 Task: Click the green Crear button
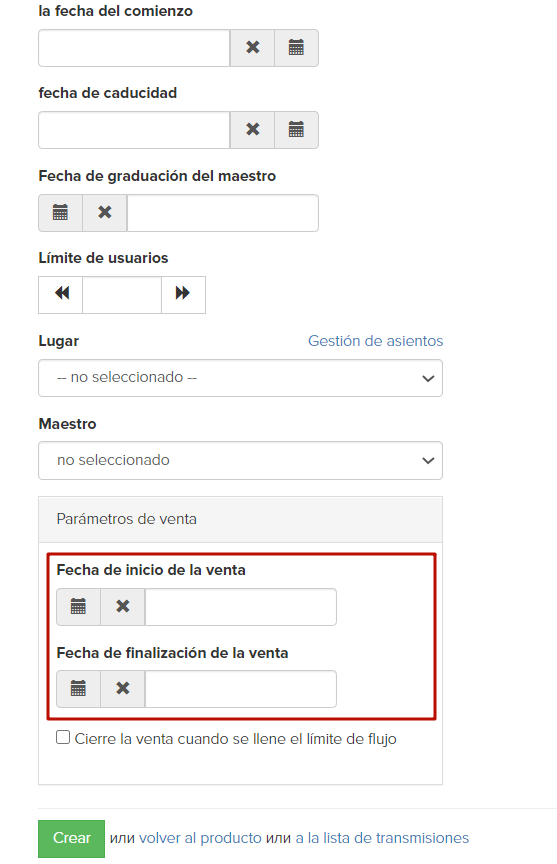[71, 838]
